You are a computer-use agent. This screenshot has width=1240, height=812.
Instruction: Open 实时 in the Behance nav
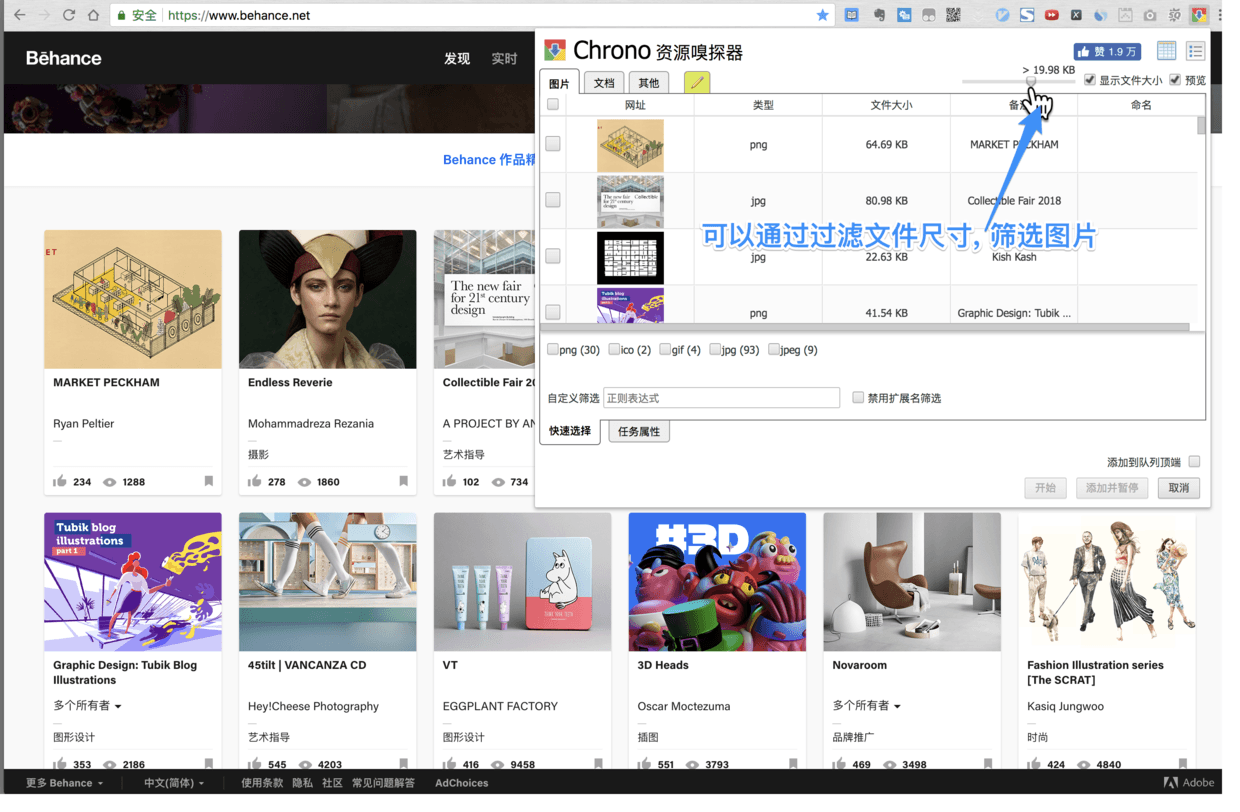click(504, 59)
